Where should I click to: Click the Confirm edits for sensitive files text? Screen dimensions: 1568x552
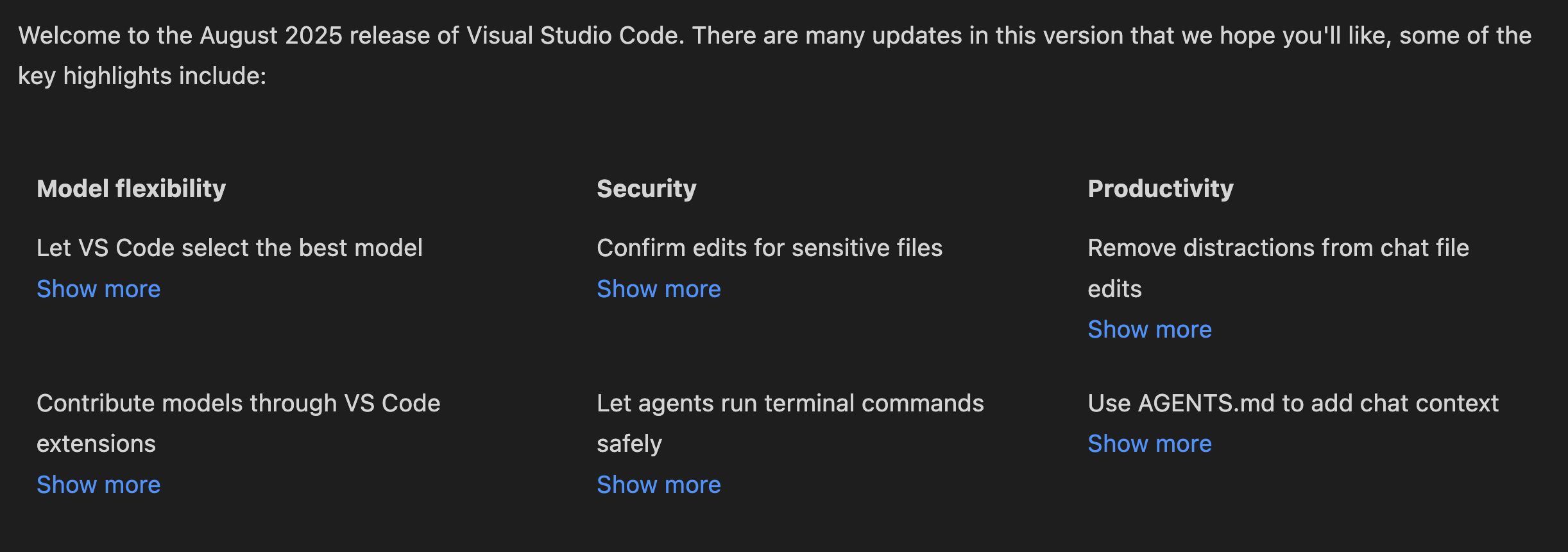tap(769, 248)
